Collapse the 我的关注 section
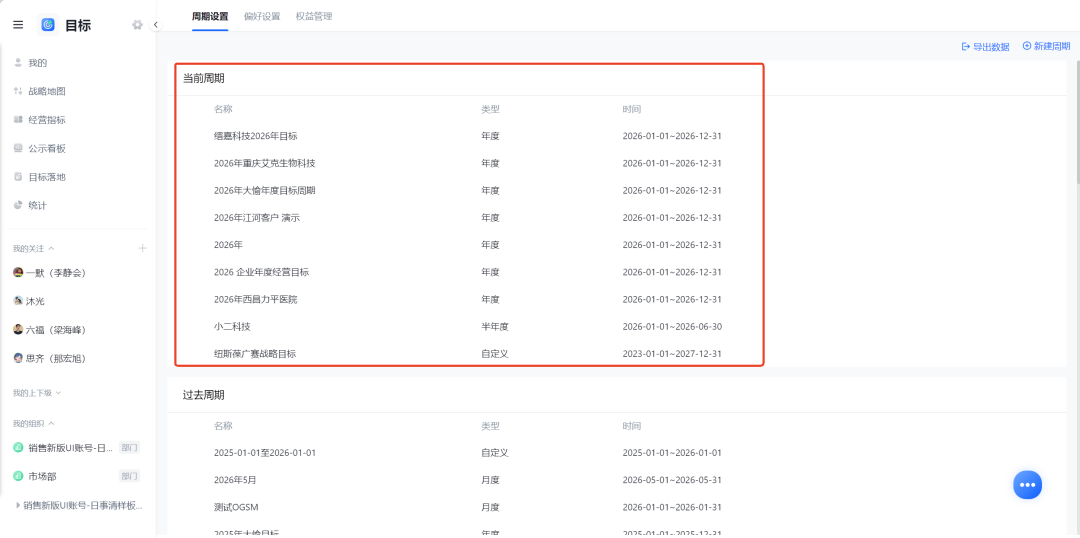 (33, 248)
